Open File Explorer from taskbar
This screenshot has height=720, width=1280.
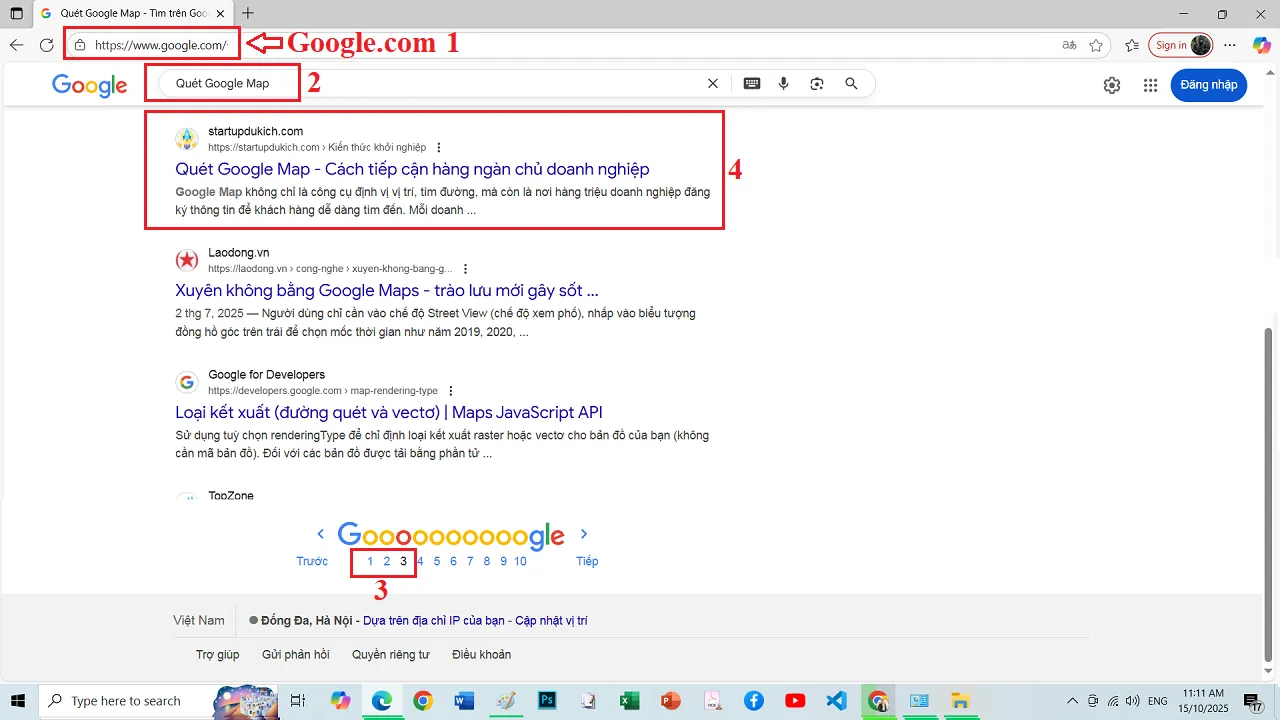[x=960, y=701]
